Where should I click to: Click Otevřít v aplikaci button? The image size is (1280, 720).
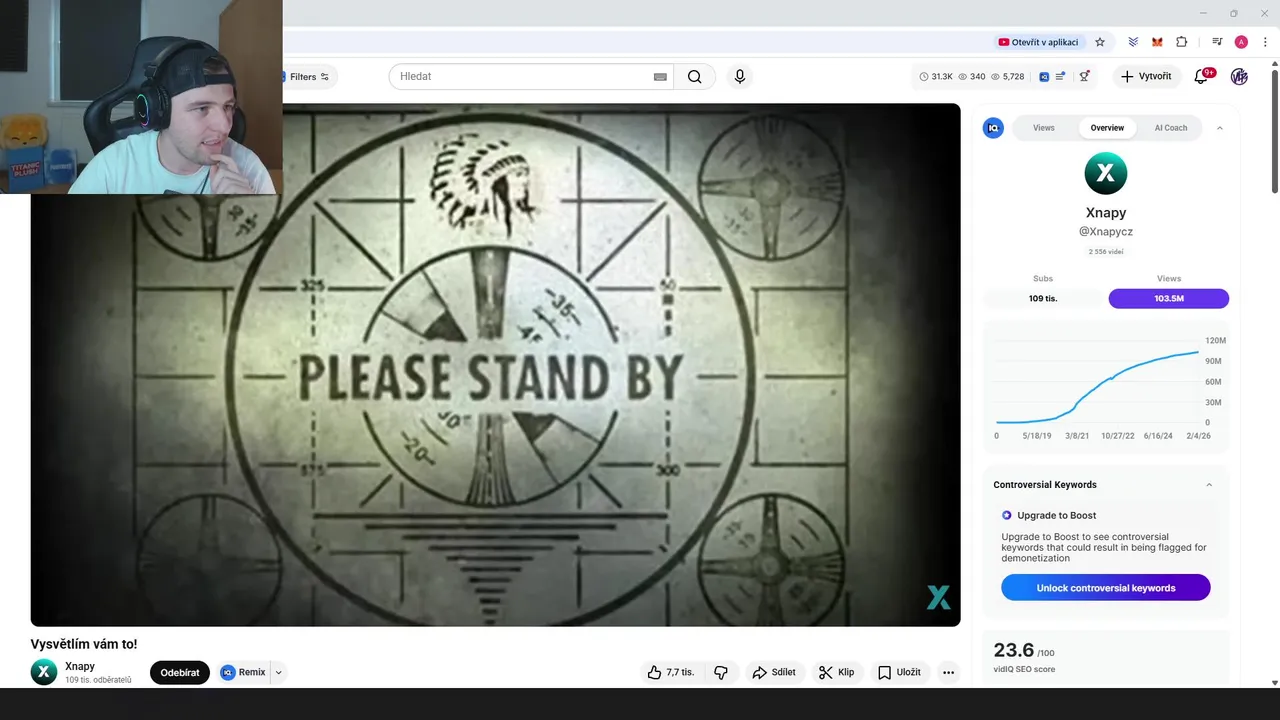pyautogui.click(x=1038, y=42)
